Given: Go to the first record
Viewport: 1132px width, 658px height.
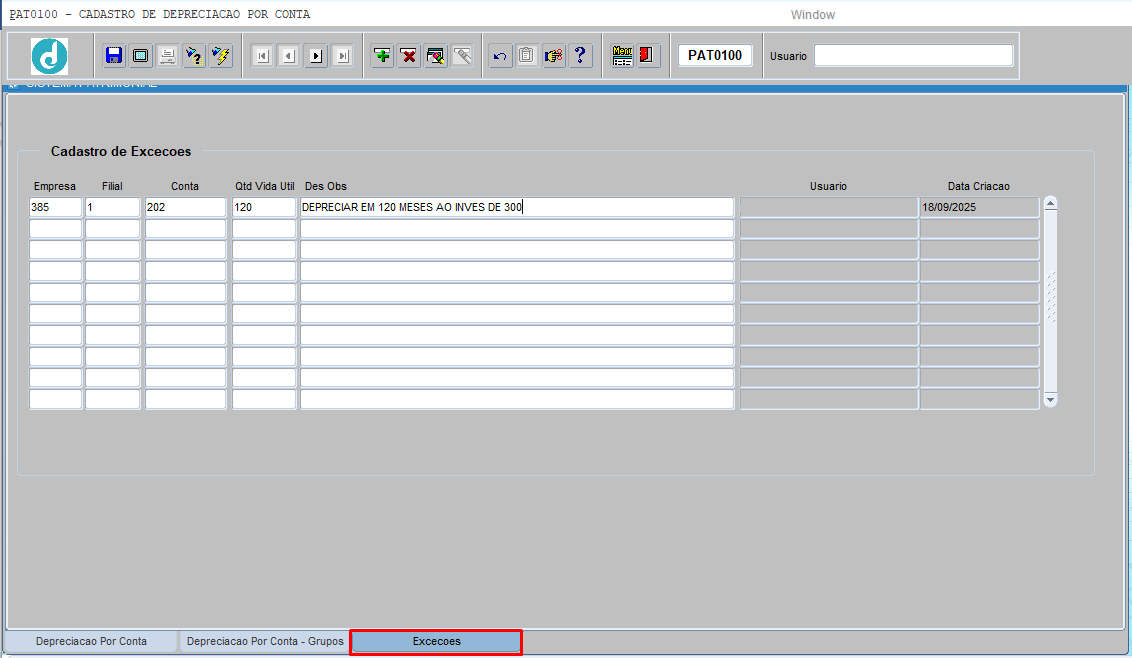Looking at the screenshot, I should point(262,56).
